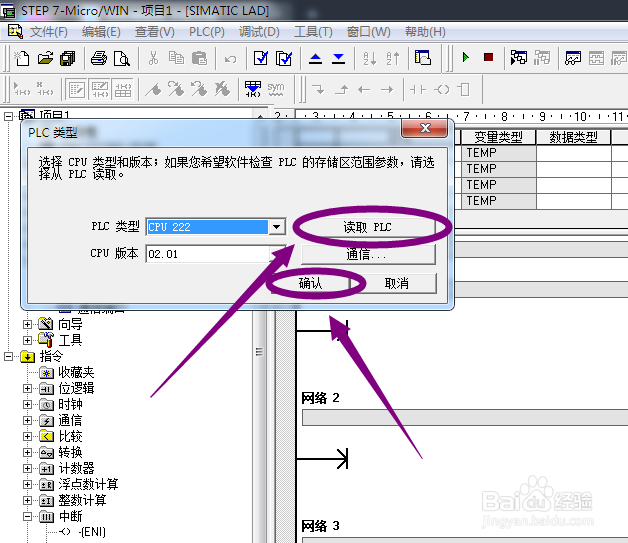Click the green RUN mode icon
The width and height of the screenshot is (628, 543).
pyautogui.click(x=466, y=58)
